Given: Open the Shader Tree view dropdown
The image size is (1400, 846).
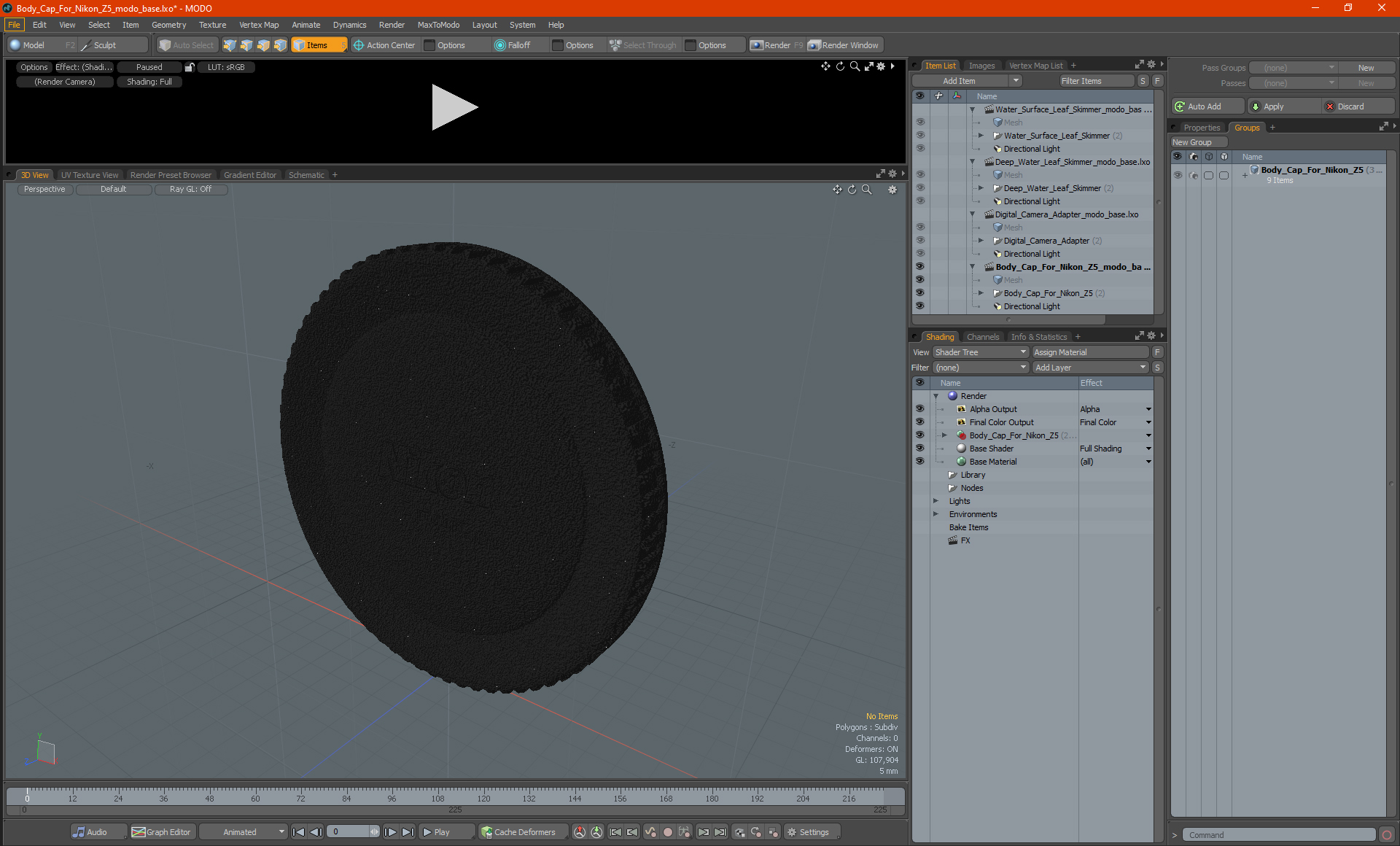Looking at the screenshot, I should pyautogui.click(x=980, y=352).
